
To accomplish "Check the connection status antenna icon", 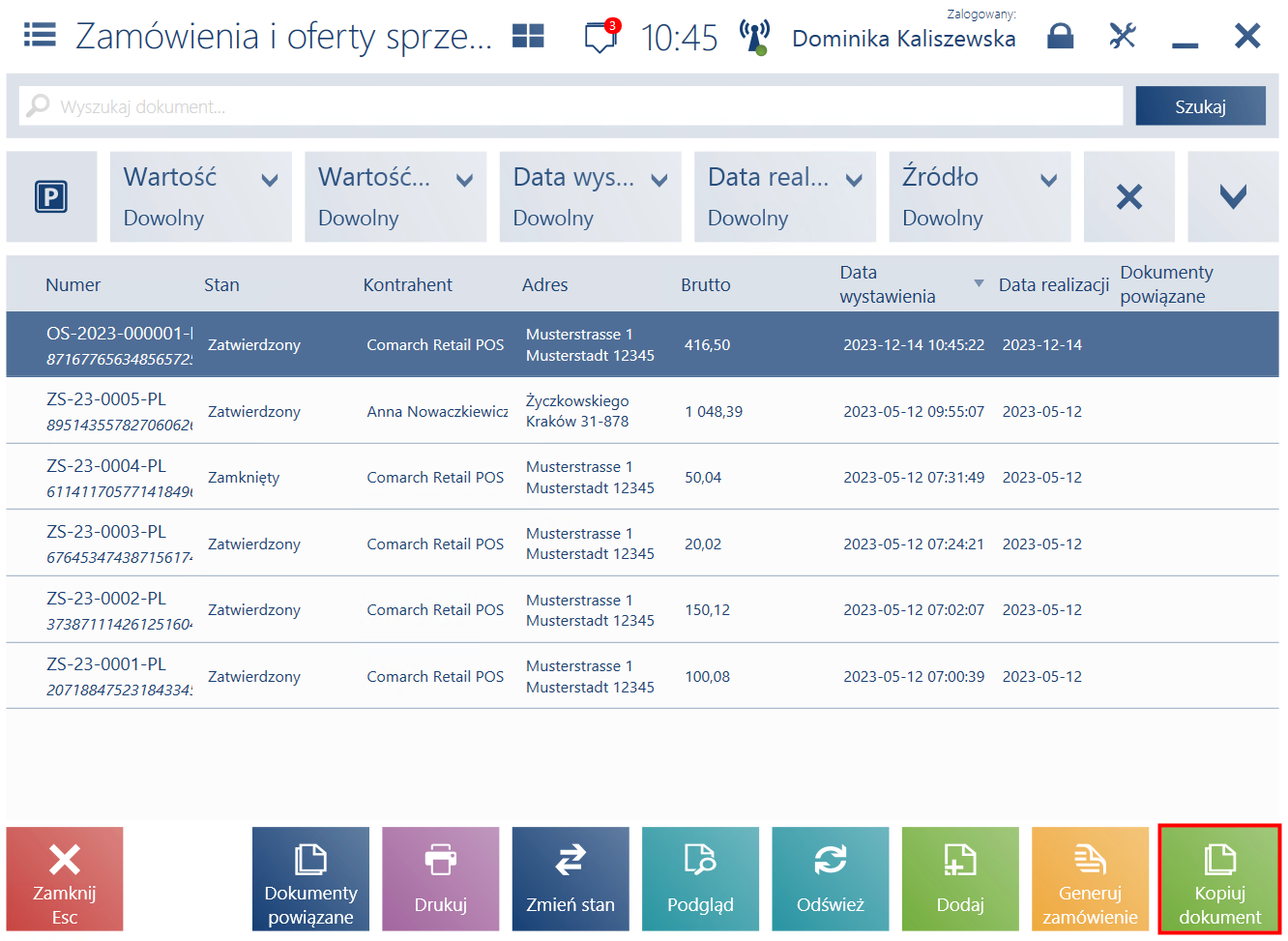I will pyautogui.click(x=754, y=37).
